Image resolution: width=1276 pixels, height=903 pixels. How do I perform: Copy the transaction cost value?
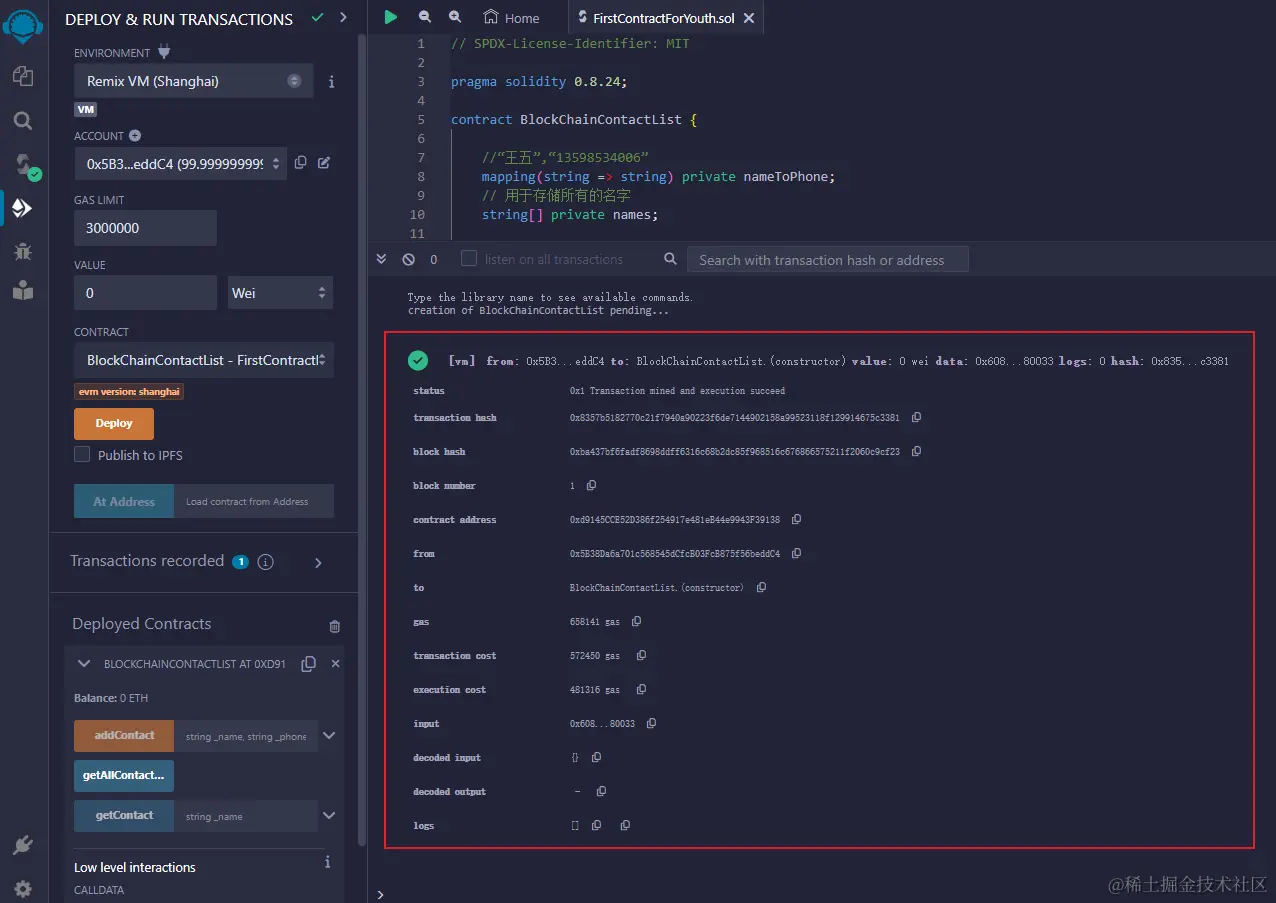641,656
